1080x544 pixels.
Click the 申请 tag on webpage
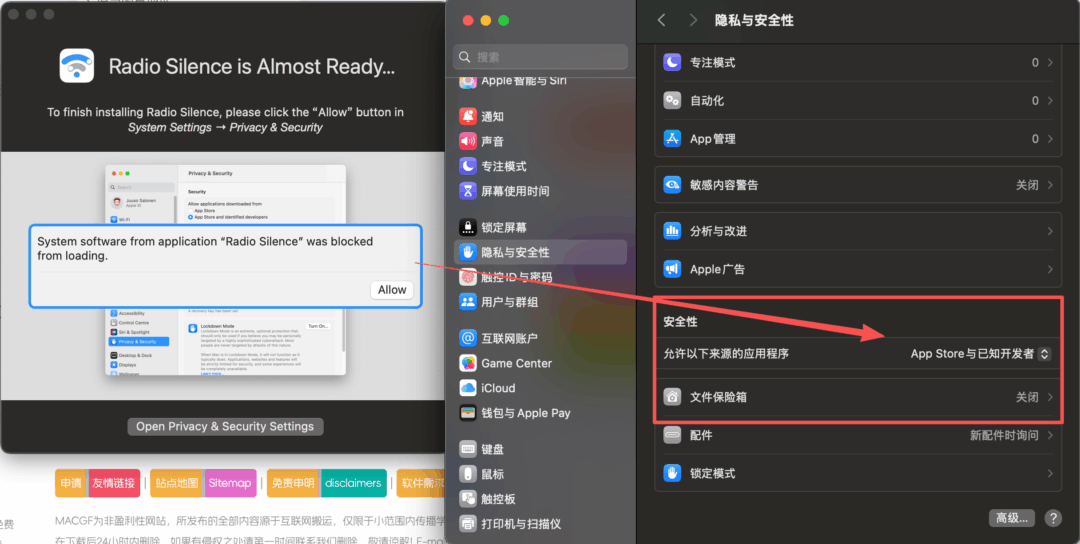pos(71,483)
